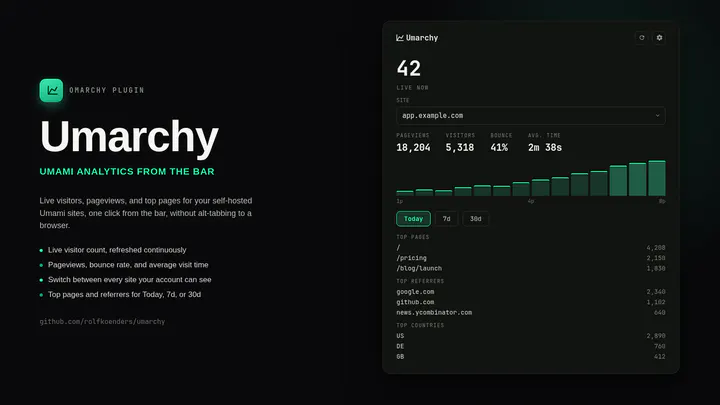The height and width of the screenshot is (405, 720).
Task: Click the pageviews value 18,204
Action: [413, 147]
